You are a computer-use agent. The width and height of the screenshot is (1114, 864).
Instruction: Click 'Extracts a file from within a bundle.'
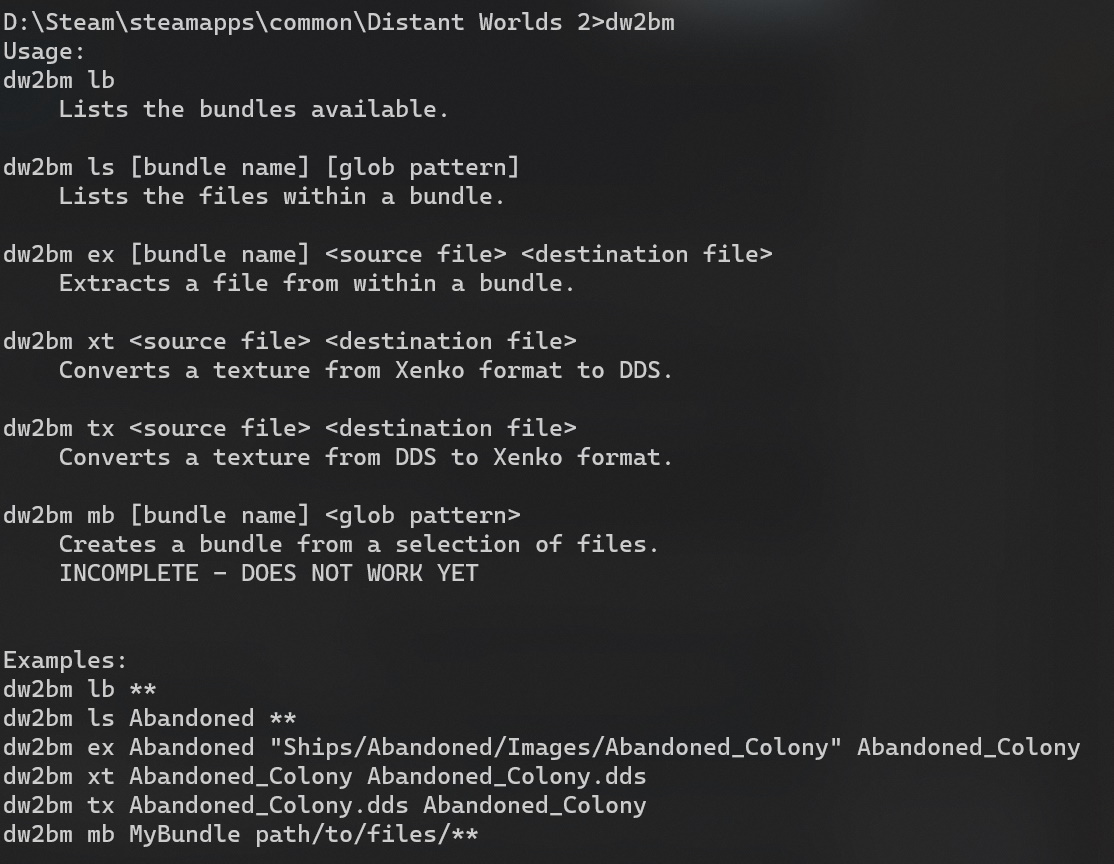point(317,283)
